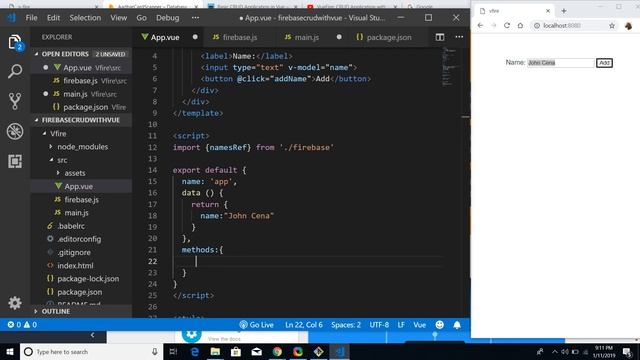
Task: Collapse the Open Editors section
Action: (x=81, y=54)
